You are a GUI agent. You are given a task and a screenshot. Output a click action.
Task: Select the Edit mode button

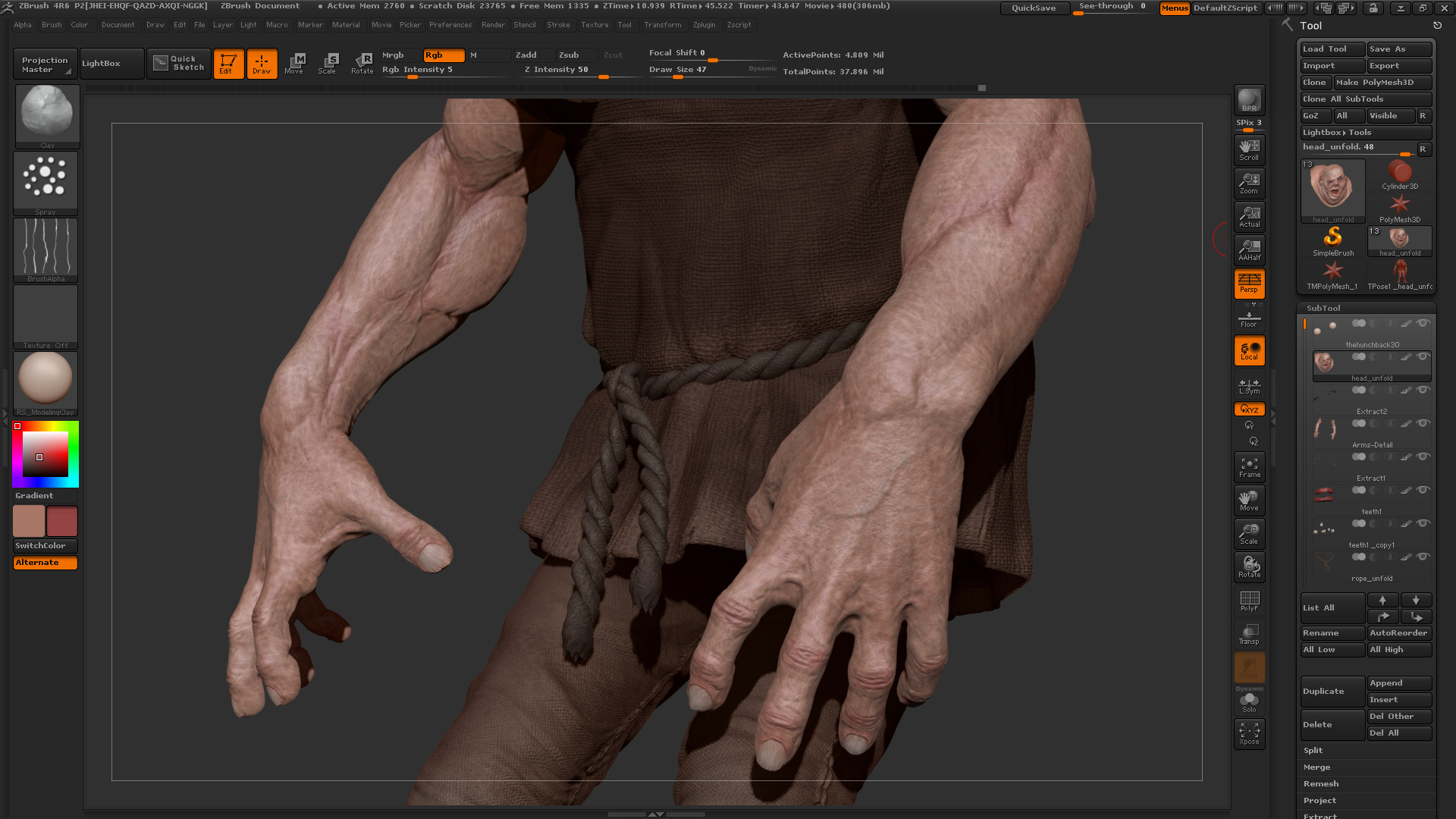228,64
